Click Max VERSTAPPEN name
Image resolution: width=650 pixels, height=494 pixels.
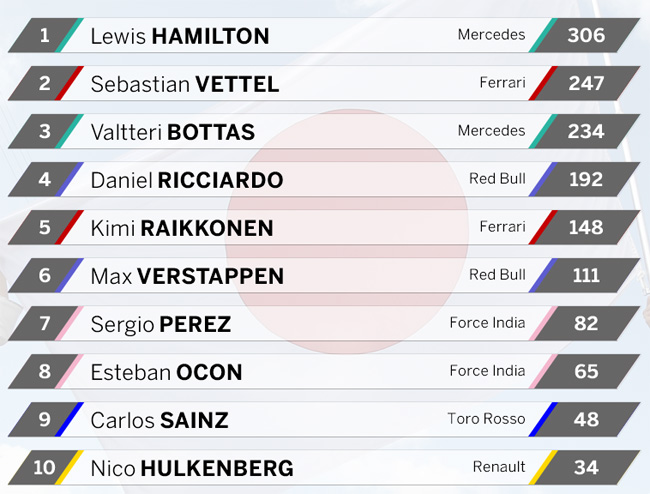click(187, 276)
